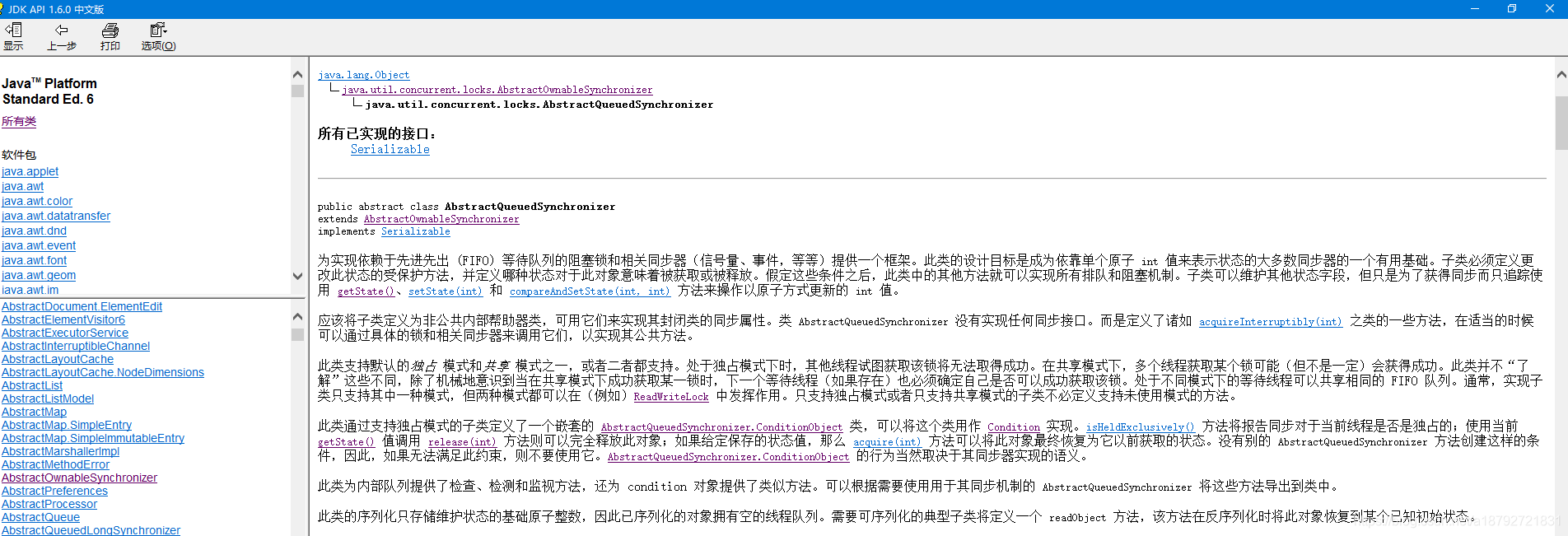The height and width of the screenshot is (536, 1568).
Task: Open AbstractMap.SimpleEntry class link
Action: 67,425
